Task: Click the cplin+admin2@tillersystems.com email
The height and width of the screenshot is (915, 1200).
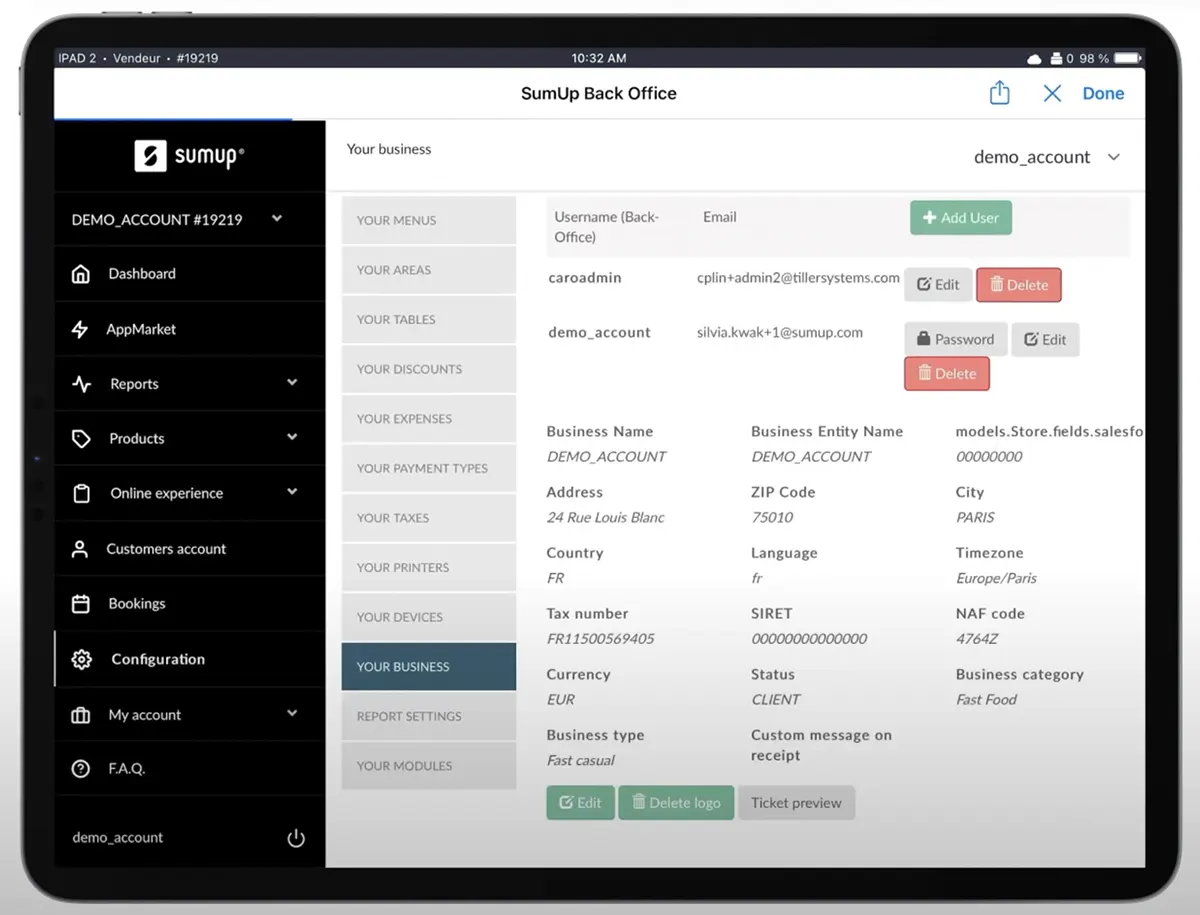Action: coord(798,278)
